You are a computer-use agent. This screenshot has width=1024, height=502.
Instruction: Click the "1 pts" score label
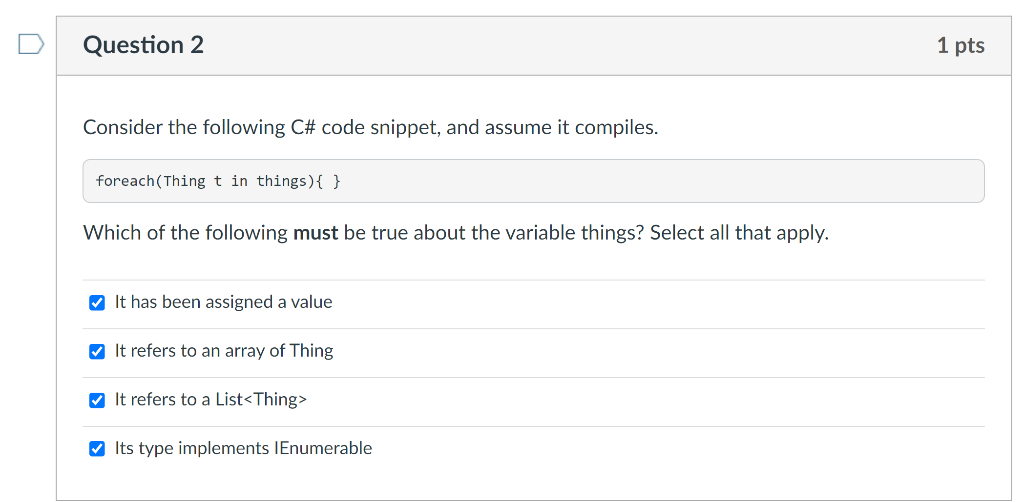[x=961, y=45]
